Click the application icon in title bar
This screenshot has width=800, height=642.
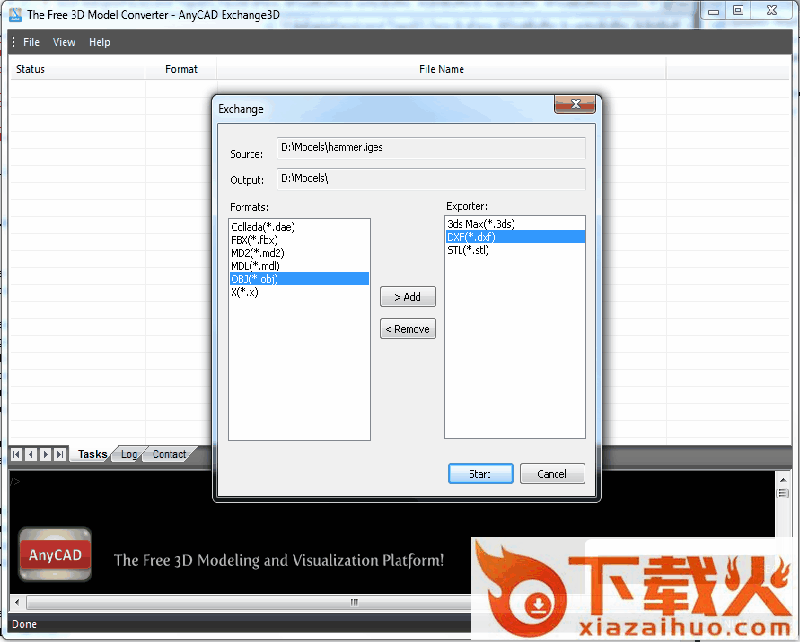[x=16, y=15]
